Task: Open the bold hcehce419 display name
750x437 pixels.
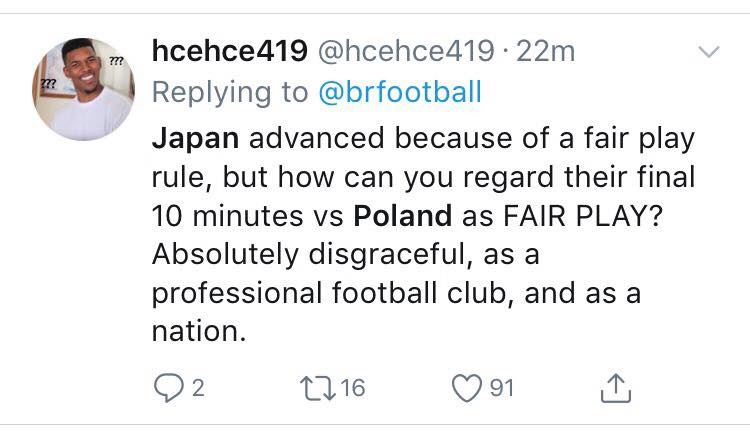Action: [229, 50]
